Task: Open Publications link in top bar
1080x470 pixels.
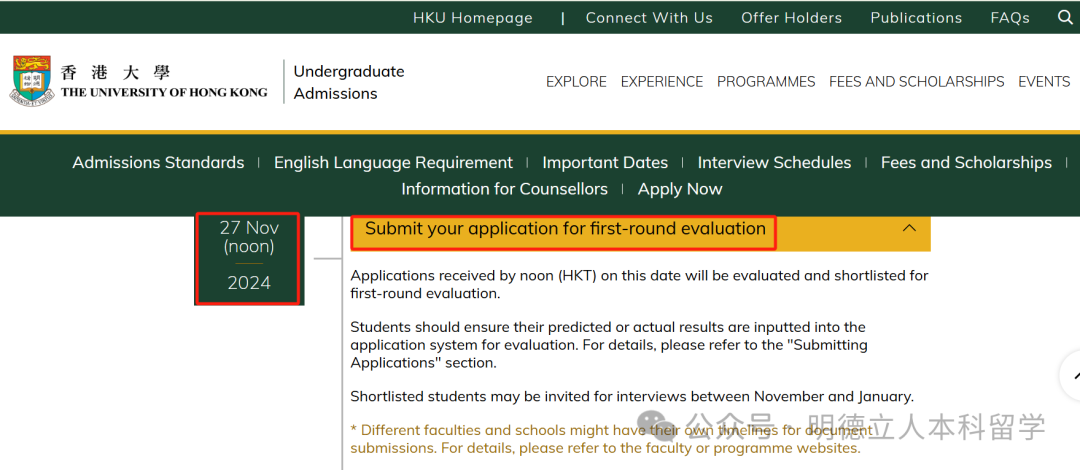Action: tap(916, 18)
